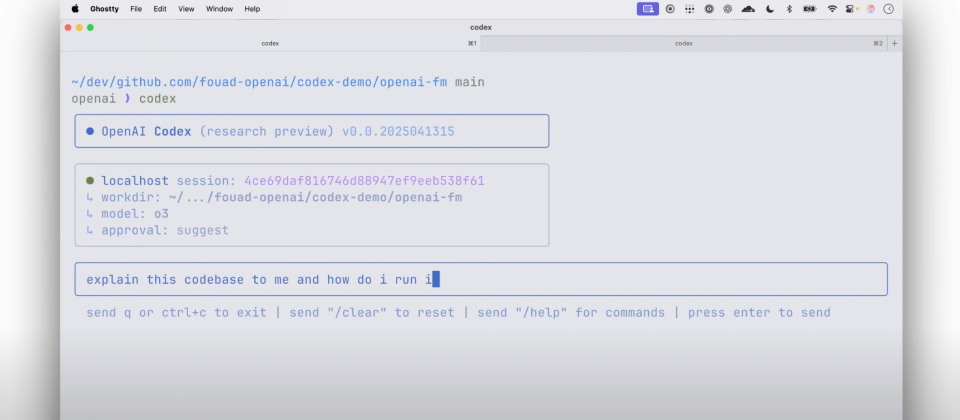
Task: Click the 'localhost' session label
Action: point(135,181)
